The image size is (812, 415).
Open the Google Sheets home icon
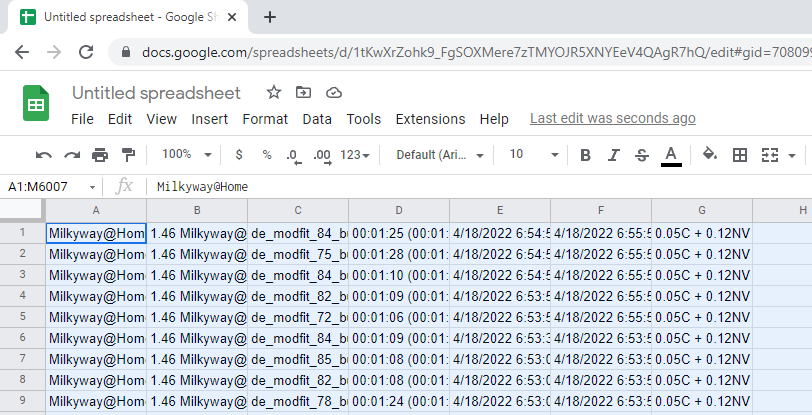coord(36,103)
